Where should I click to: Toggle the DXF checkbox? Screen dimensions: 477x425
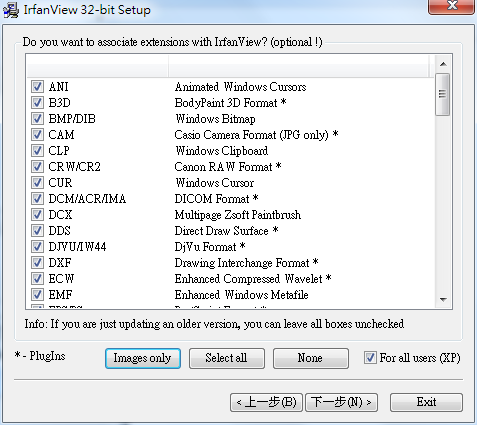[37, 263]
